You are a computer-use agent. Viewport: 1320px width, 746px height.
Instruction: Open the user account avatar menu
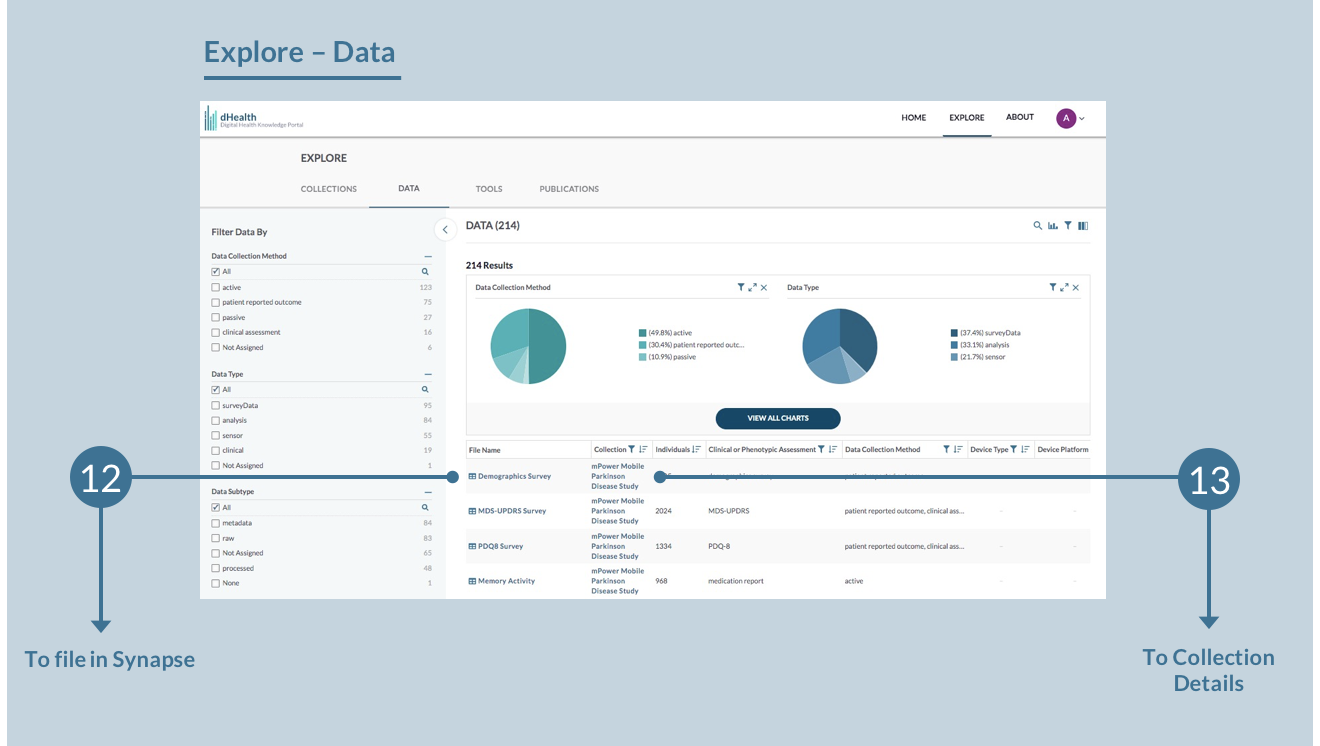1070,118
